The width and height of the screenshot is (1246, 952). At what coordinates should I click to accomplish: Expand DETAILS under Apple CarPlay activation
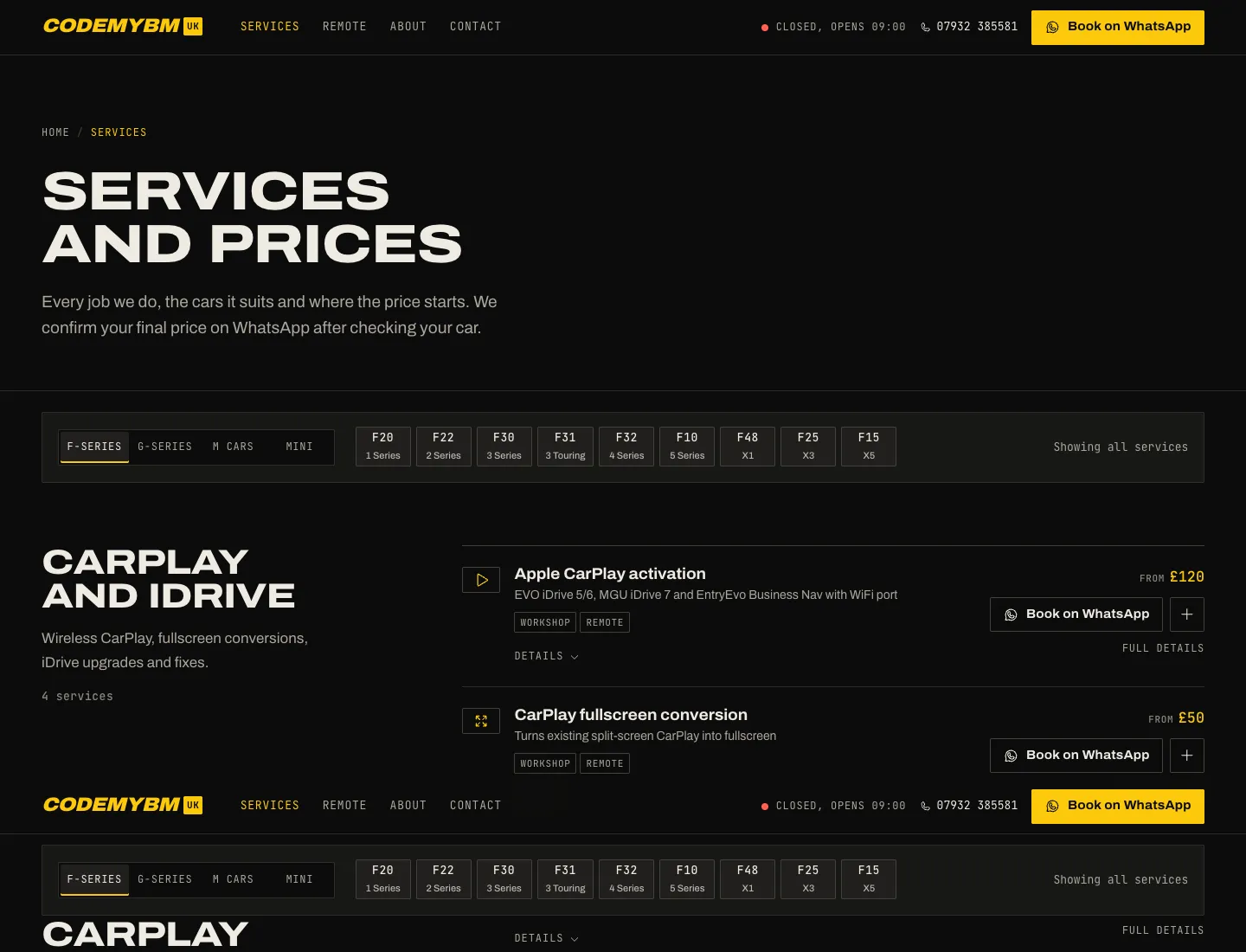point(547,656)
